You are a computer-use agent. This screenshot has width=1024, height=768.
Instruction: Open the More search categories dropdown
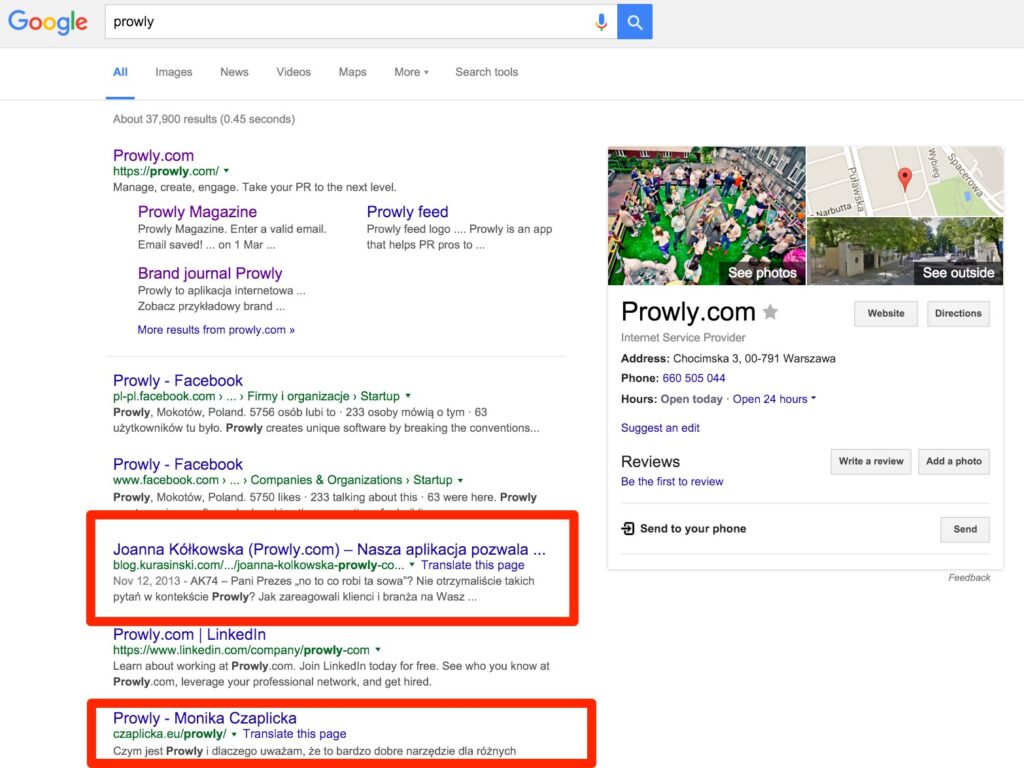pos(411,72)
